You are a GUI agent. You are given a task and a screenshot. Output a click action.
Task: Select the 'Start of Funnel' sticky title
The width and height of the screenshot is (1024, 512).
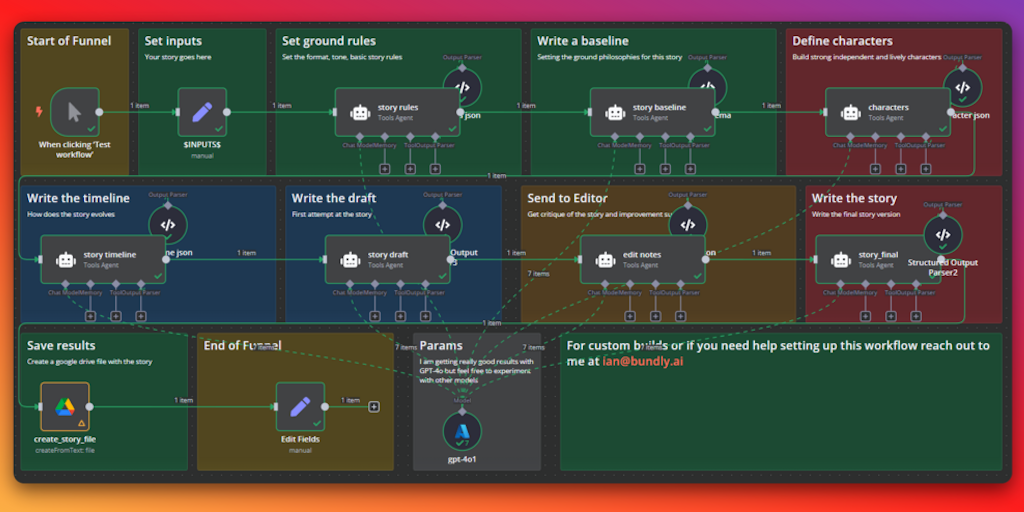(x=69, y=41)
